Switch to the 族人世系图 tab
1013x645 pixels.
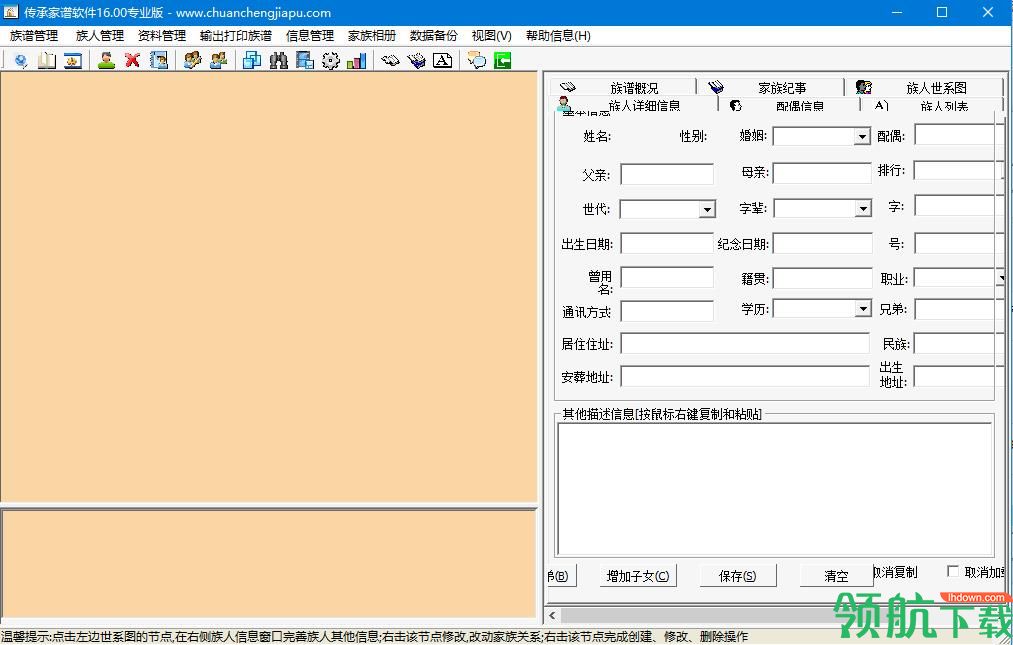pos(924,87)
